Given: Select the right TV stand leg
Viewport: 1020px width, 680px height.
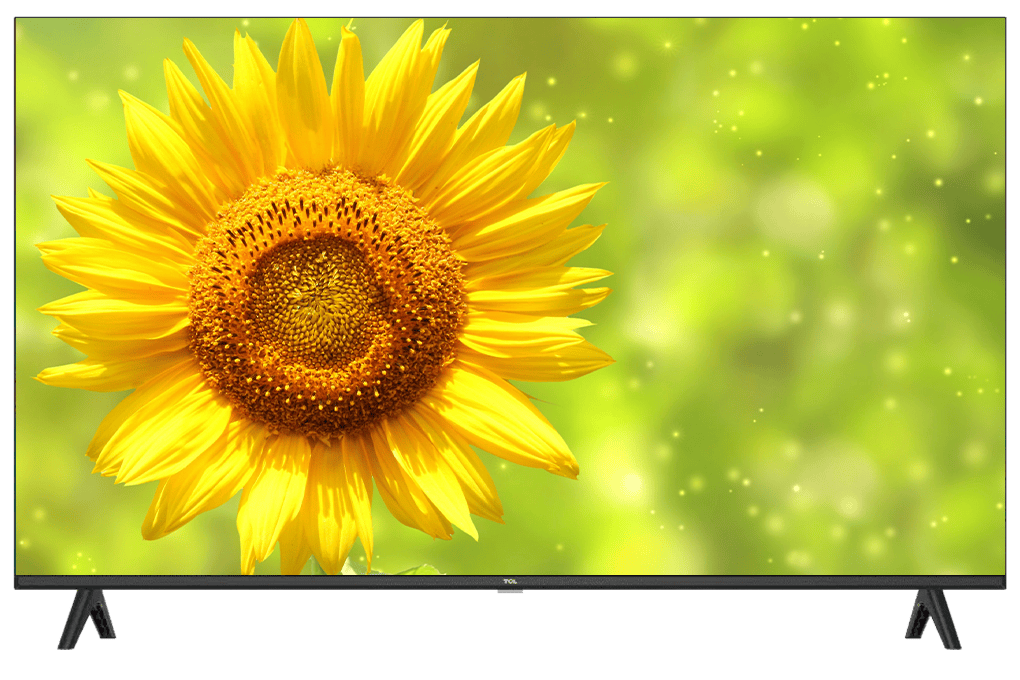Looking at the screenshot, I should pyautogui.click(x=932, y=617).
